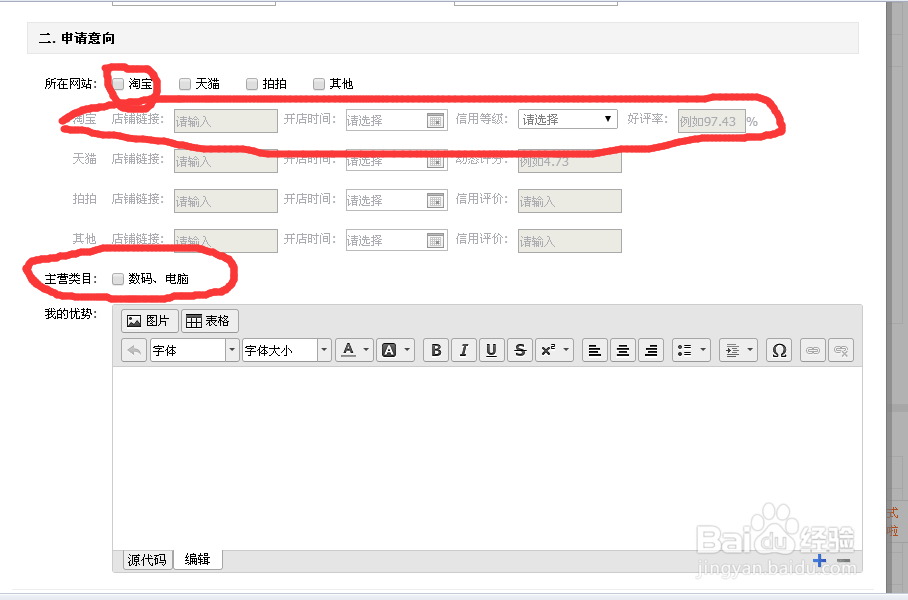
Task: Click the indent icon
Action: click(732, 350)
